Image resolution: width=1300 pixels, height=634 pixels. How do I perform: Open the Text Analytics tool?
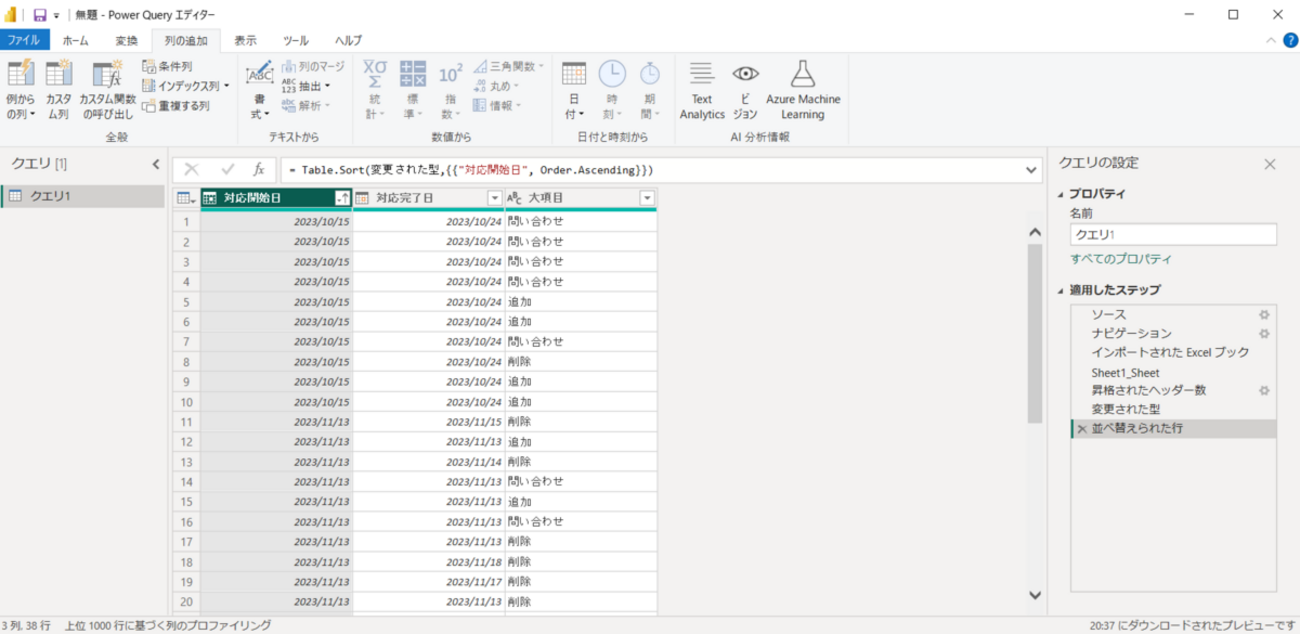click(x=702, y=90)
